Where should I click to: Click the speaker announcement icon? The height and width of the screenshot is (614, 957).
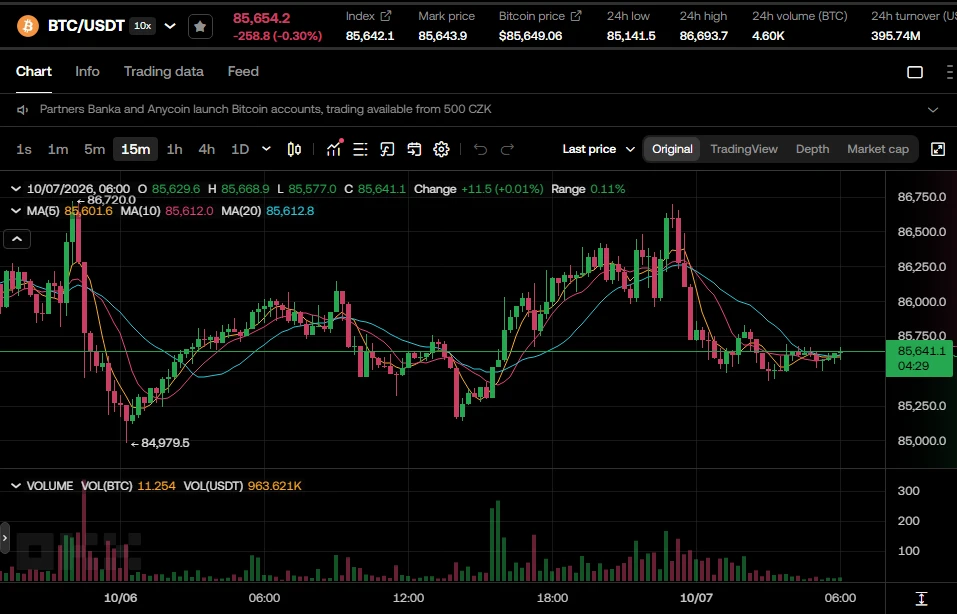click(23, 110)
